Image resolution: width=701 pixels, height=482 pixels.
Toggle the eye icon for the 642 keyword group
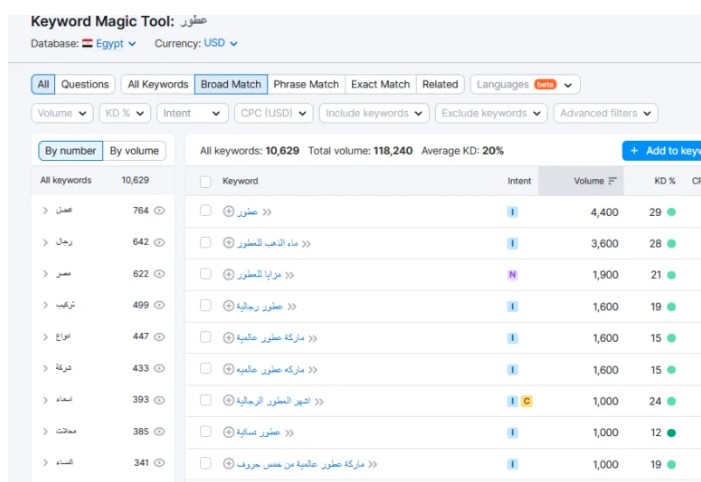(160, 242)
